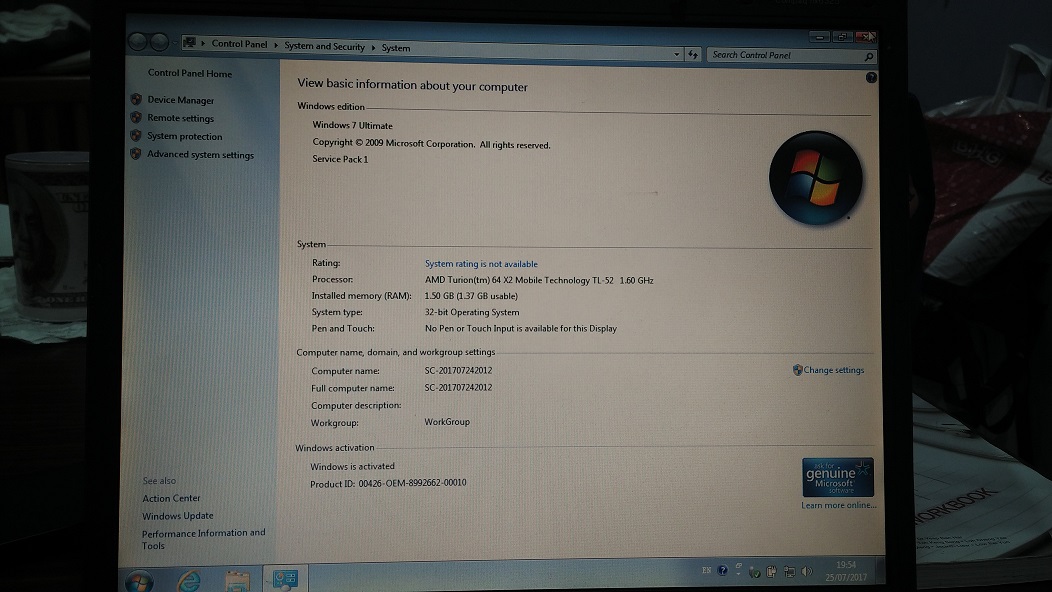Image resolution: width=1052 pixels, height=592 pixels.
Task: Click Change settings for computer name
Action: tap(834, 370)
